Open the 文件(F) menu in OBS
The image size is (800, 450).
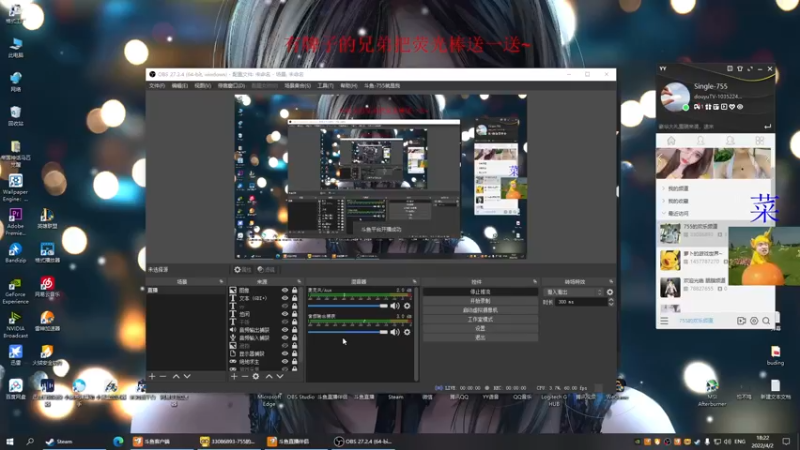tap(157, 86)
